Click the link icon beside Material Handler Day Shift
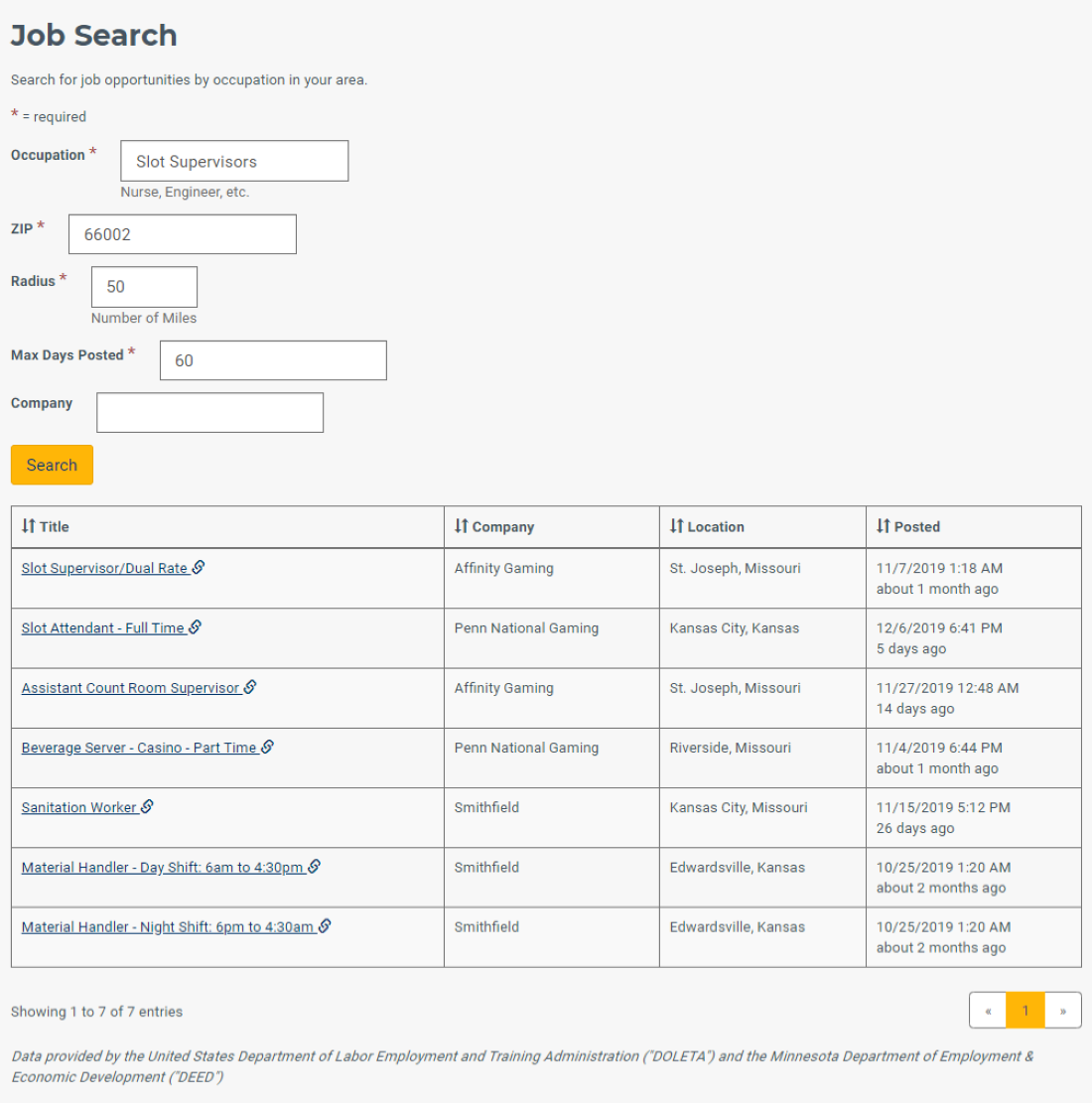Screen dimensions: 1092x1103 click(315, 866)
